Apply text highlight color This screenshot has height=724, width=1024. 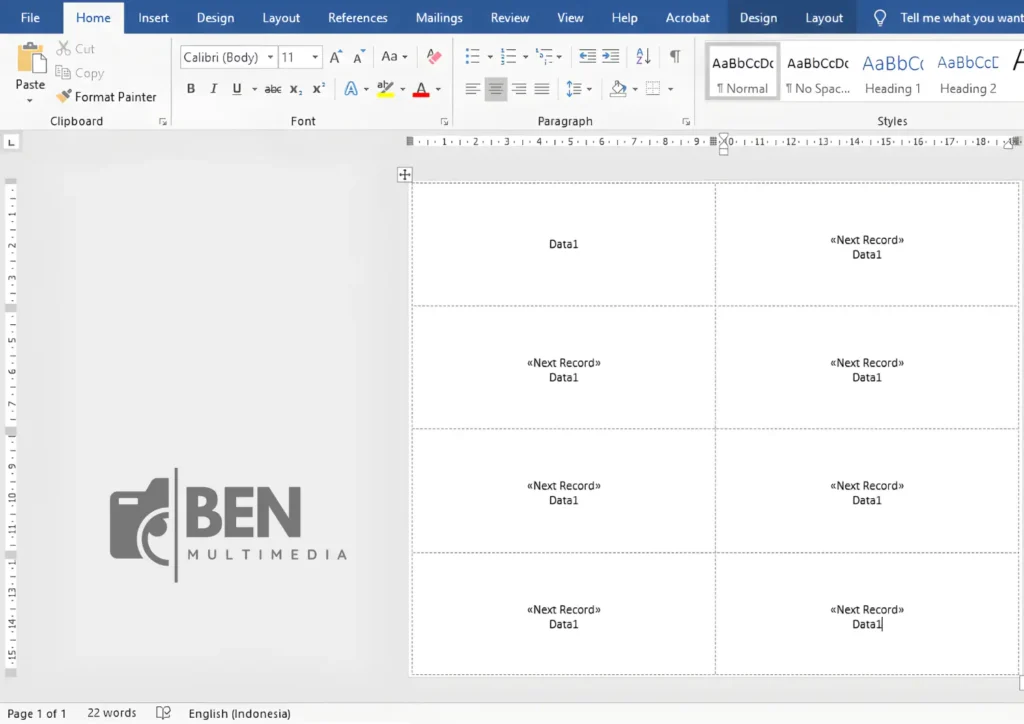tap(386, 88)
